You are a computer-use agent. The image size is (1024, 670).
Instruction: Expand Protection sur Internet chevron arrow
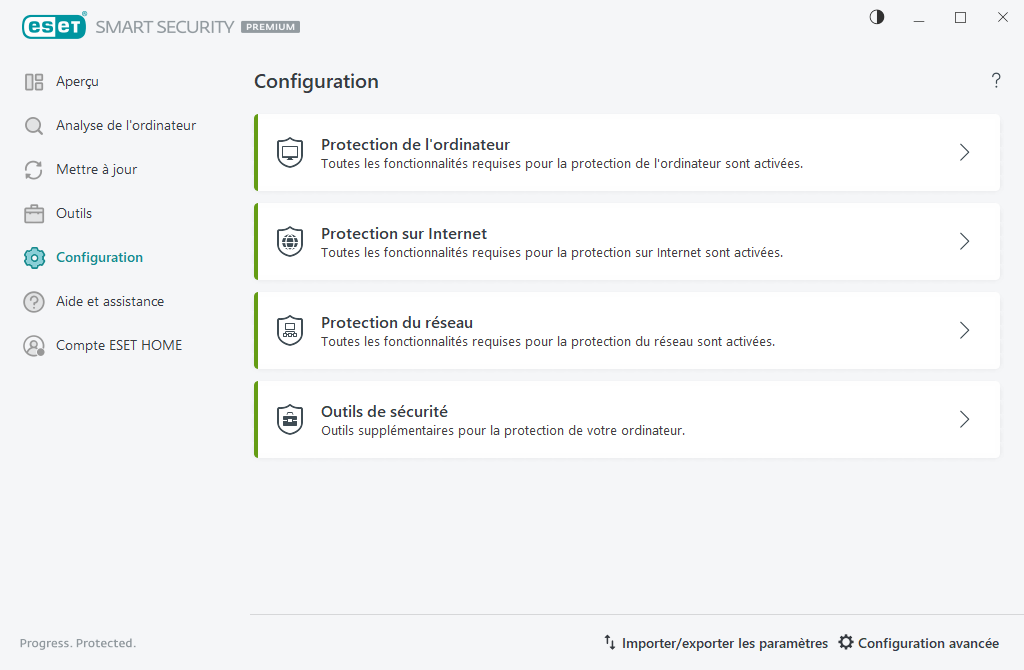click(x=964, y=242)
